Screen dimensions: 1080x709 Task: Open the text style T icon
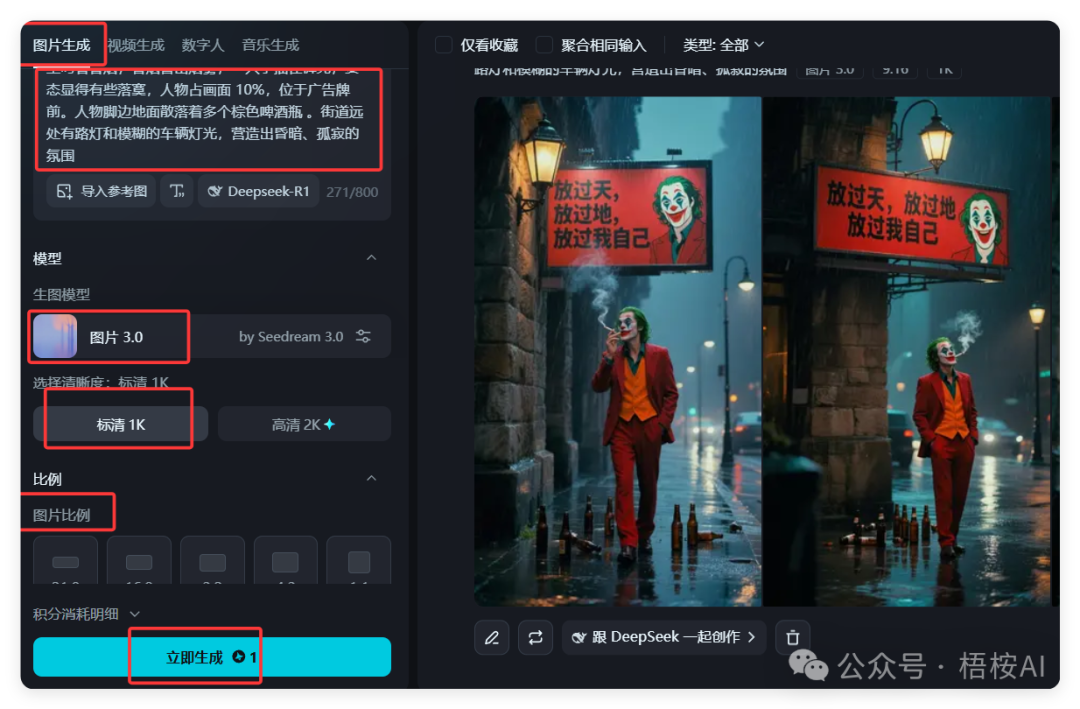177,192
